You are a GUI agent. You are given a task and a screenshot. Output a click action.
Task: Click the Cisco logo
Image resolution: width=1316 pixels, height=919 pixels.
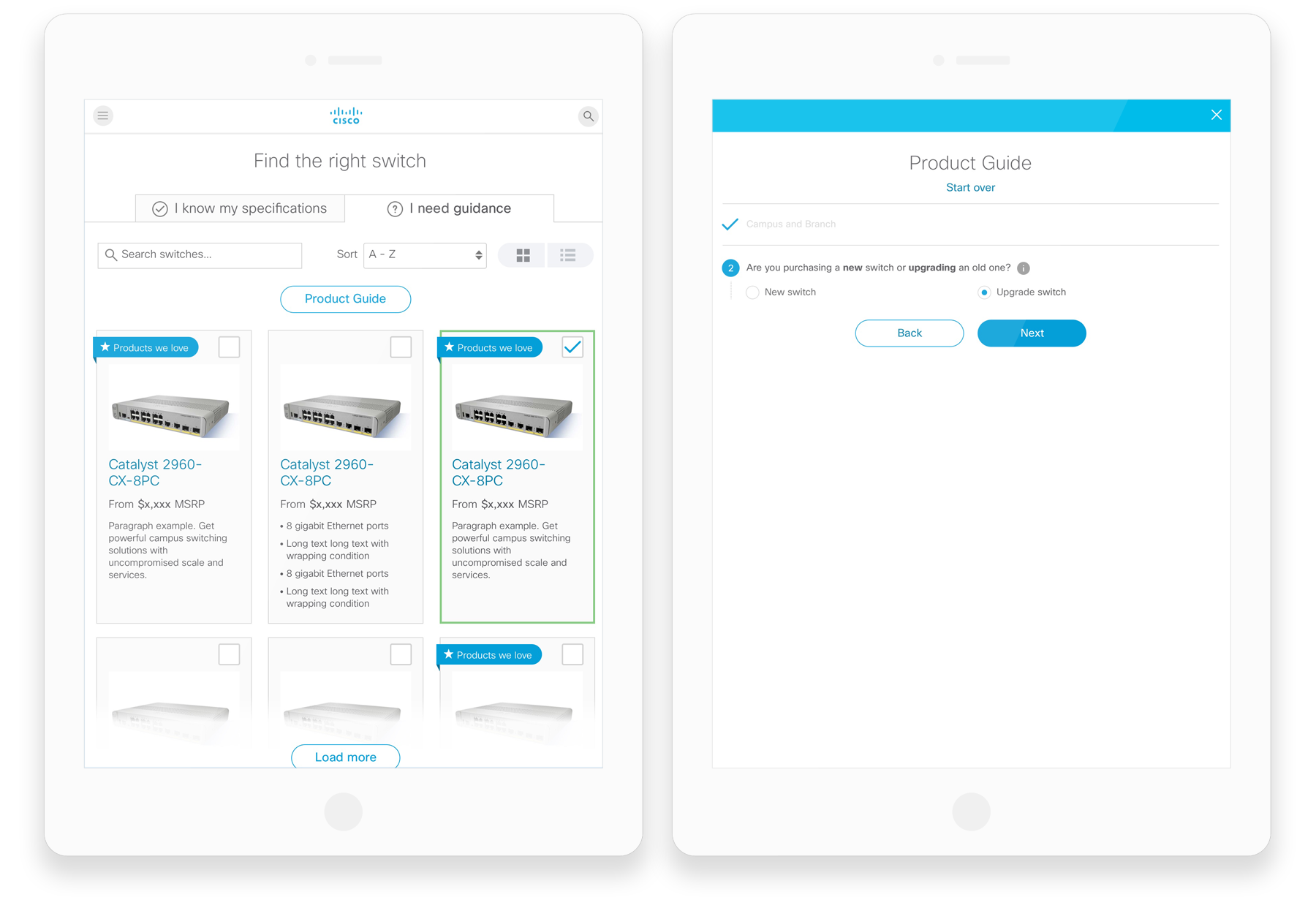point(346,116)
